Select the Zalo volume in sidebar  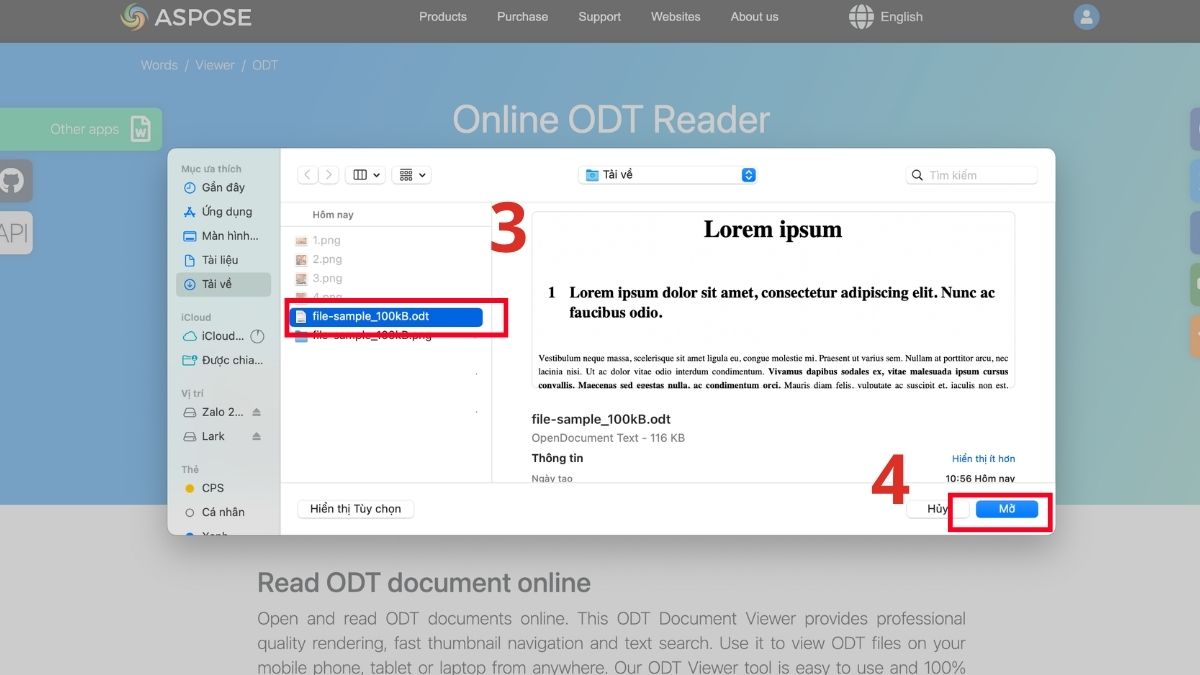(213, 412)
